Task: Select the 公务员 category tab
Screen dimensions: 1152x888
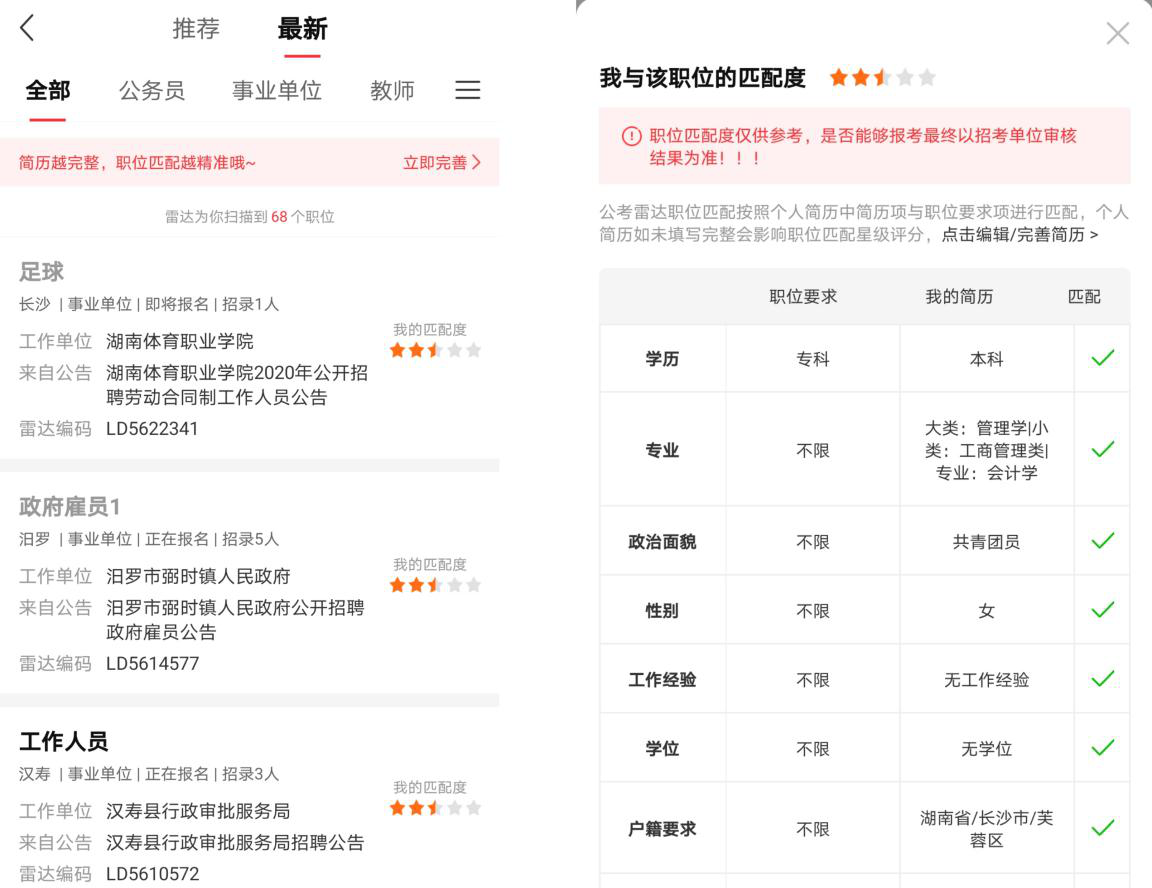Action: pos(151,90)
